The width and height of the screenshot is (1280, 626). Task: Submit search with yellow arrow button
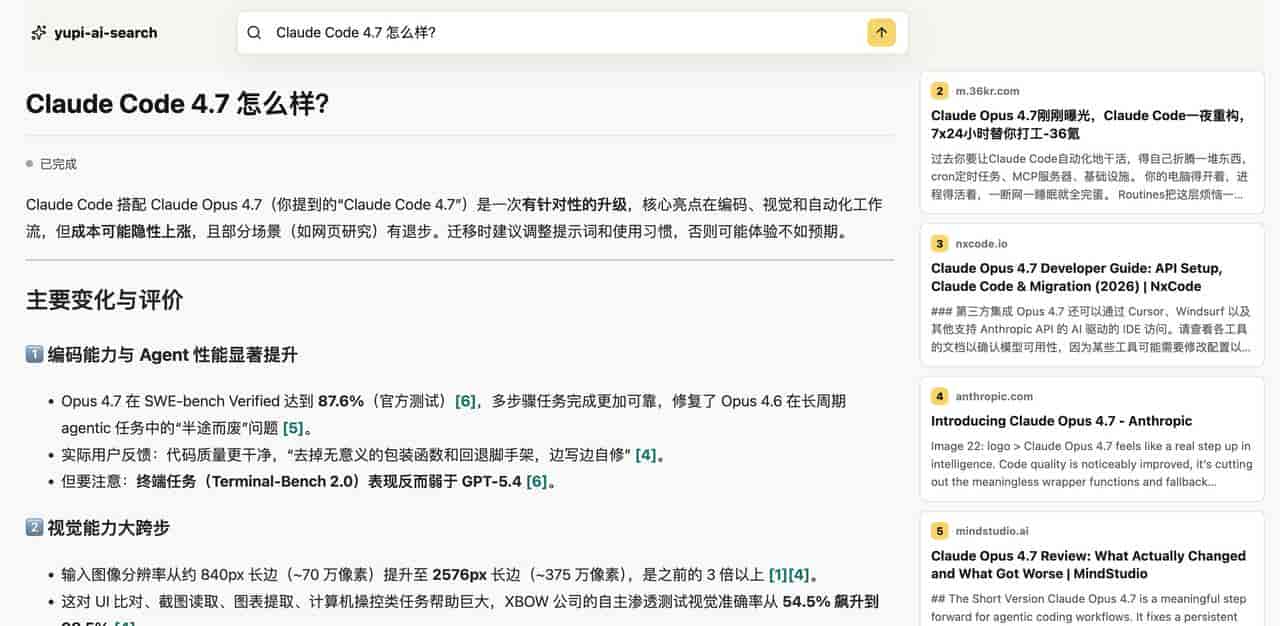[x=881, y=33]
